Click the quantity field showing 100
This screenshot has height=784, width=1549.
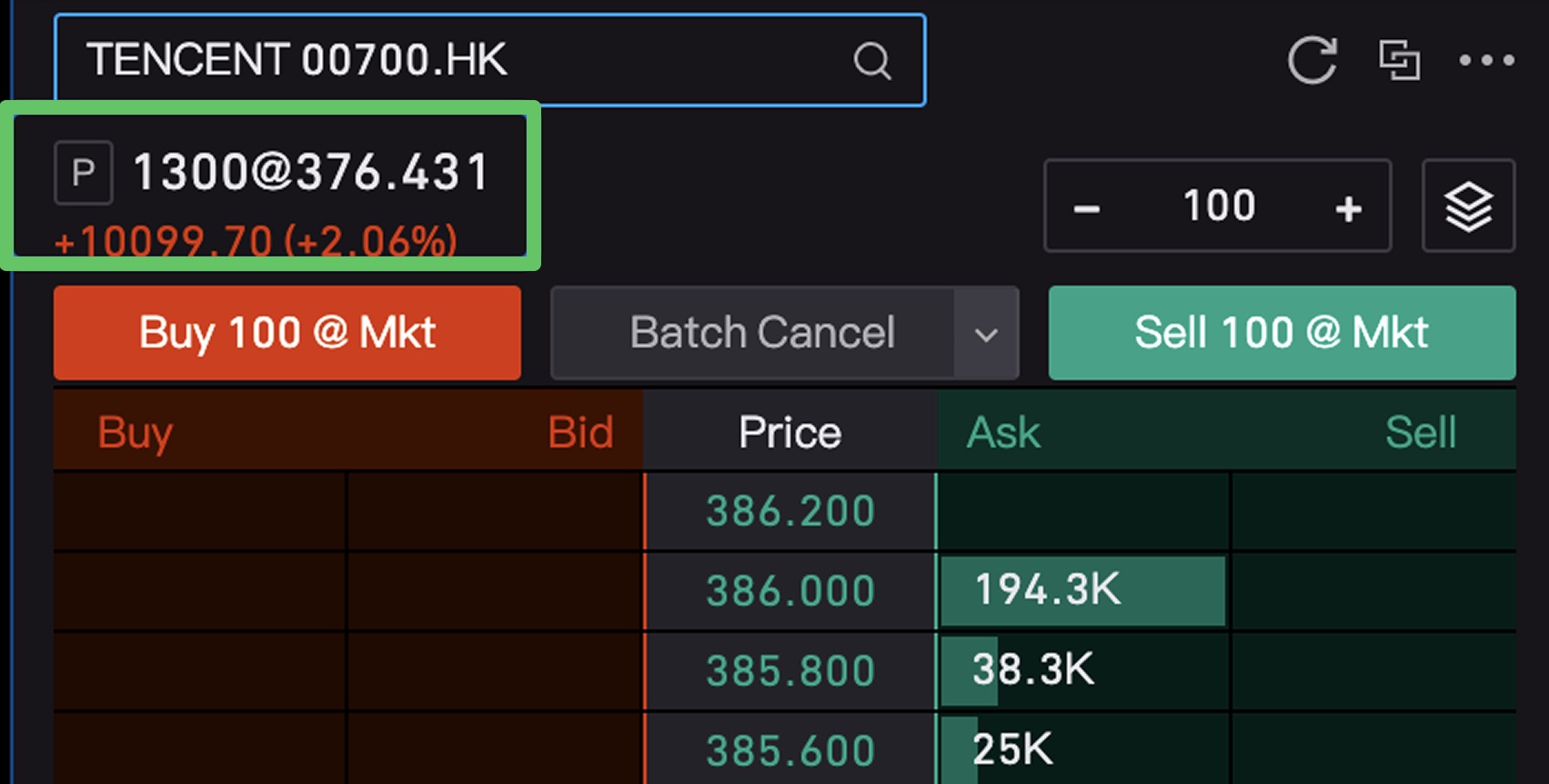coord(1218,206)
